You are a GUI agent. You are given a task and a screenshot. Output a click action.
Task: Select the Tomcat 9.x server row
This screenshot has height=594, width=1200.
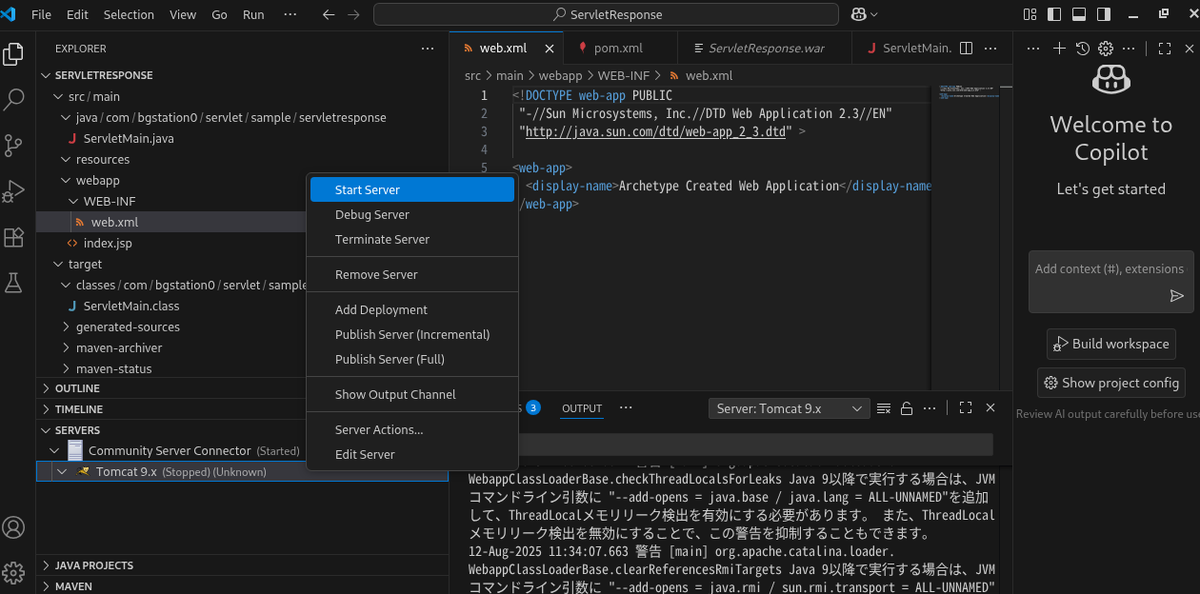pyautogui.click(x=242, y=472)
